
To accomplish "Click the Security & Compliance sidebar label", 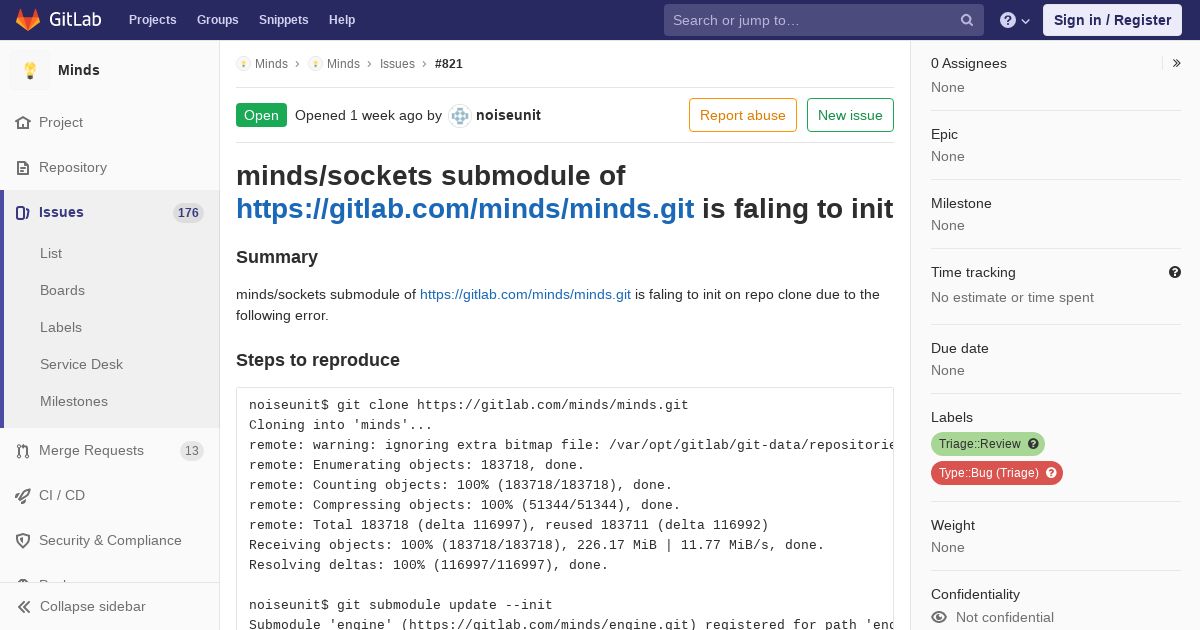I will click(x=110, y=541).
